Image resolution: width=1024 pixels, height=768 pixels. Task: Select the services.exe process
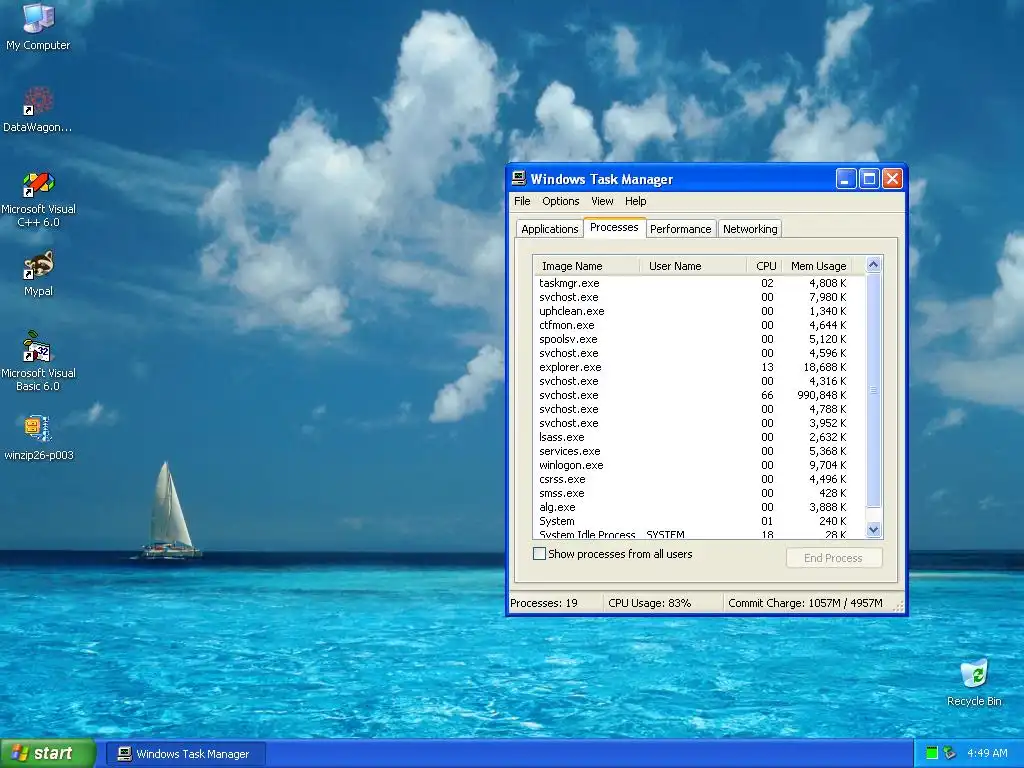click(x=699, y=451)
